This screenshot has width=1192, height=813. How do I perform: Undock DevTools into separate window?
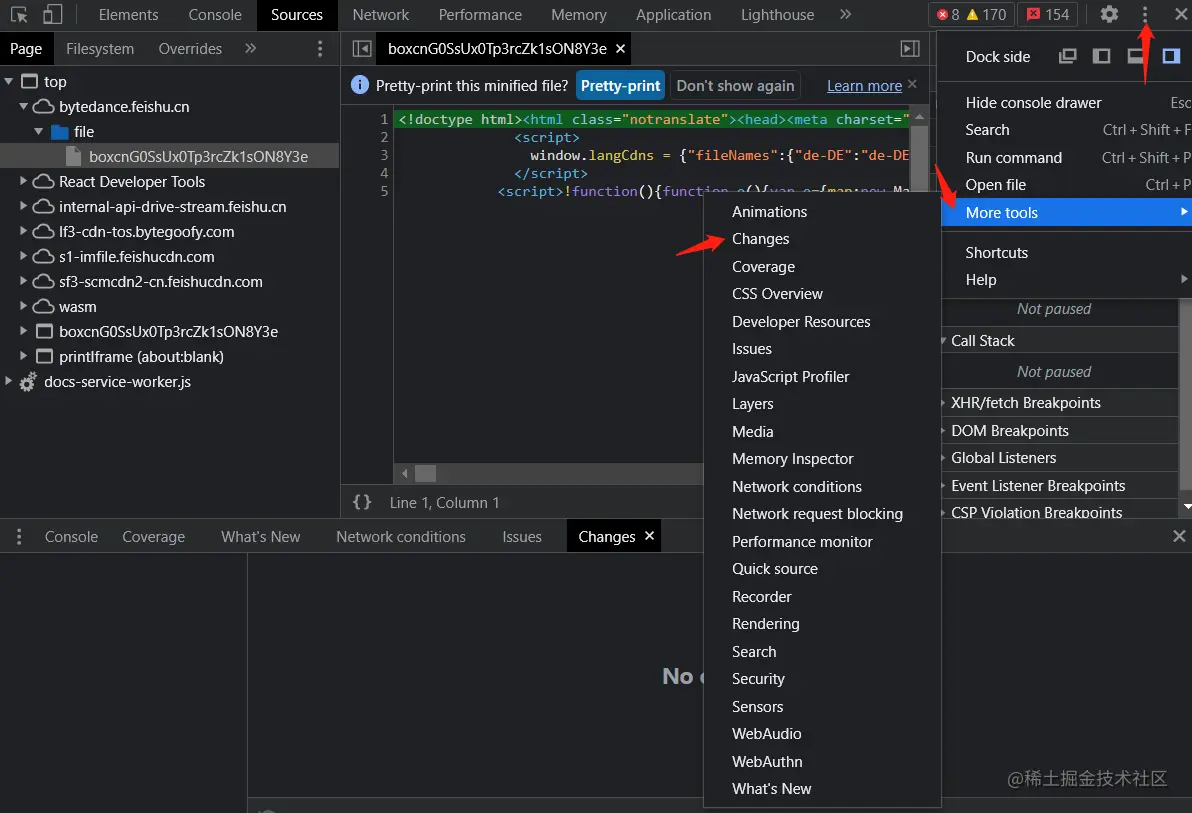(1067, 56)
